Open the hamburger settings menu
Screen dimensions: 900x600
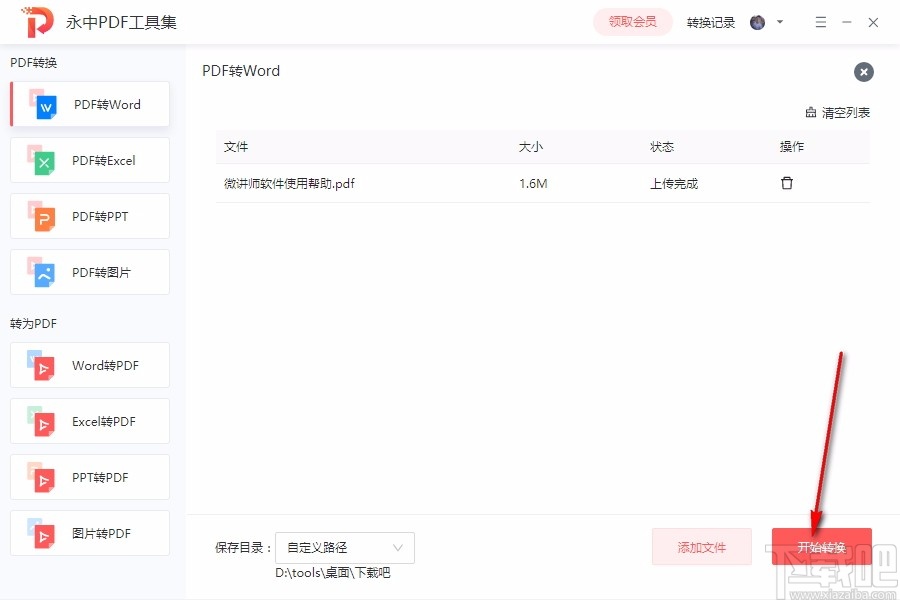(x=820, y=21)
